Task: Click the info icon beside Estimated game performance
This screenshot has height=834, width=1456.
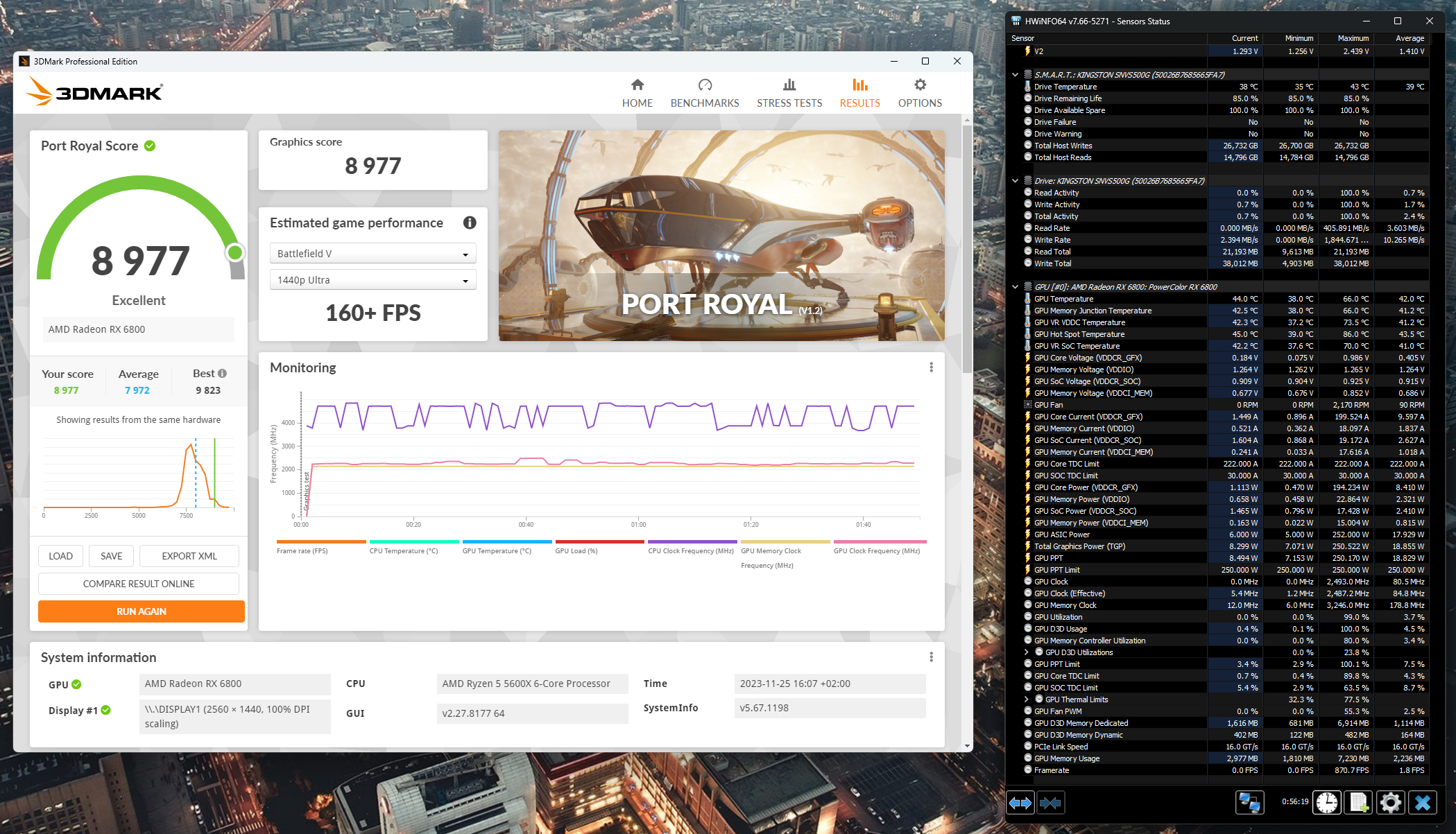Action: click(470, 223)
